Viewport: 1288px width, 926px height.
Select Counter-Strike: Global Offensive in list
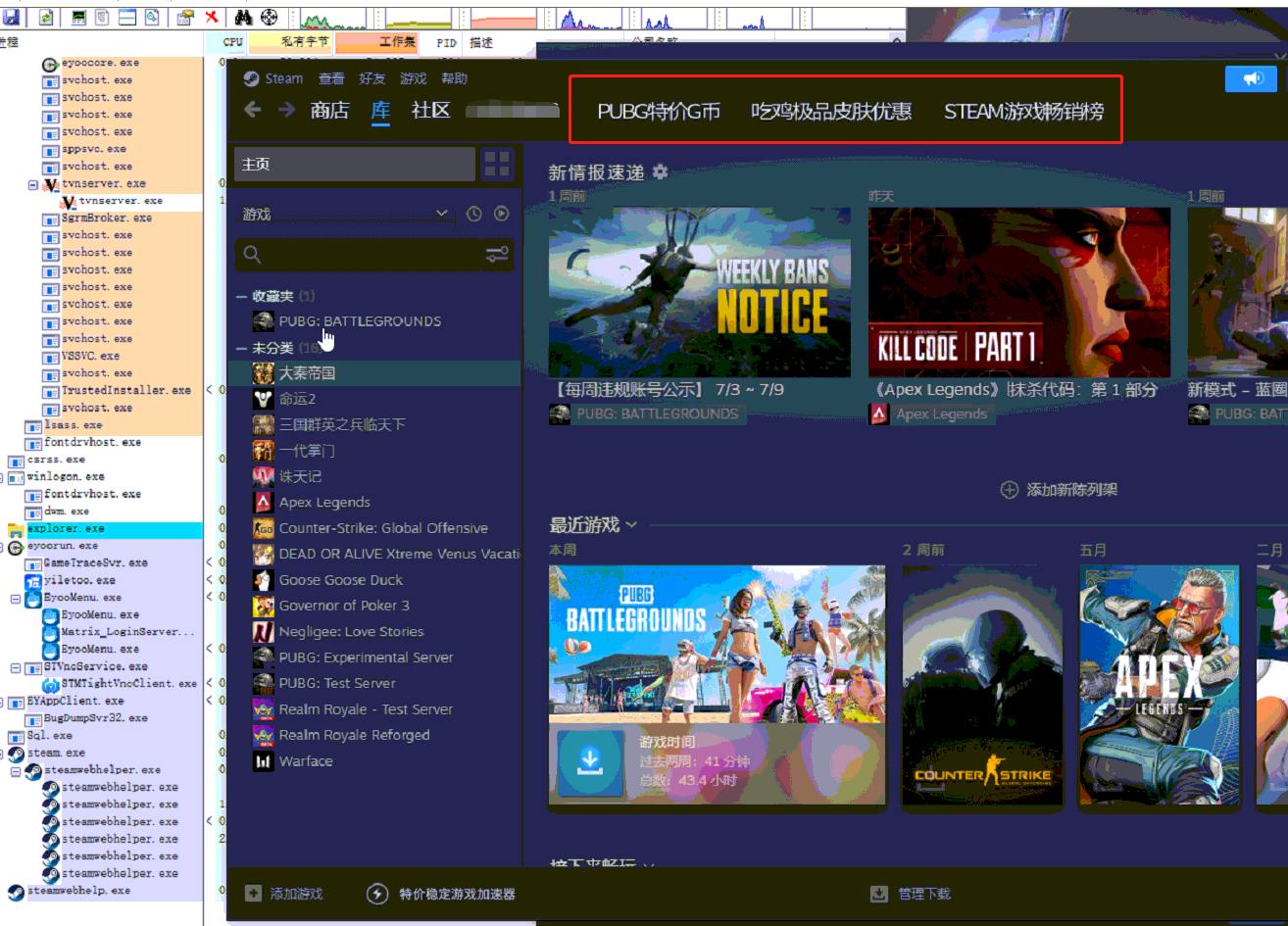[383, 528]
